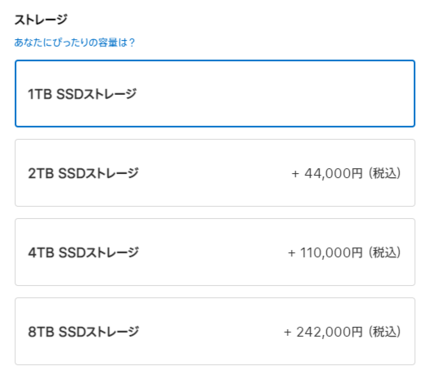Choose the storage upgrade costing 44,000円

point(215,173)
